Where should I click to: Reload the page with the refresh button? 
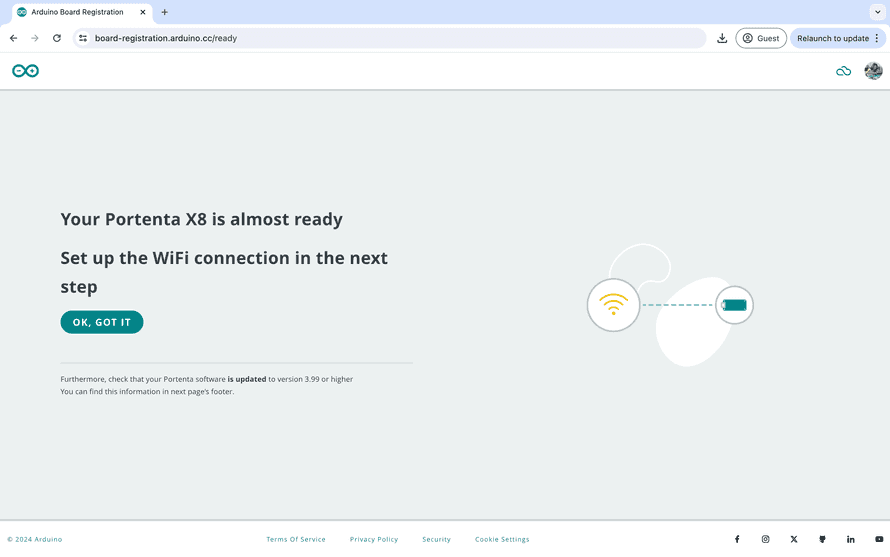[57, 38]
